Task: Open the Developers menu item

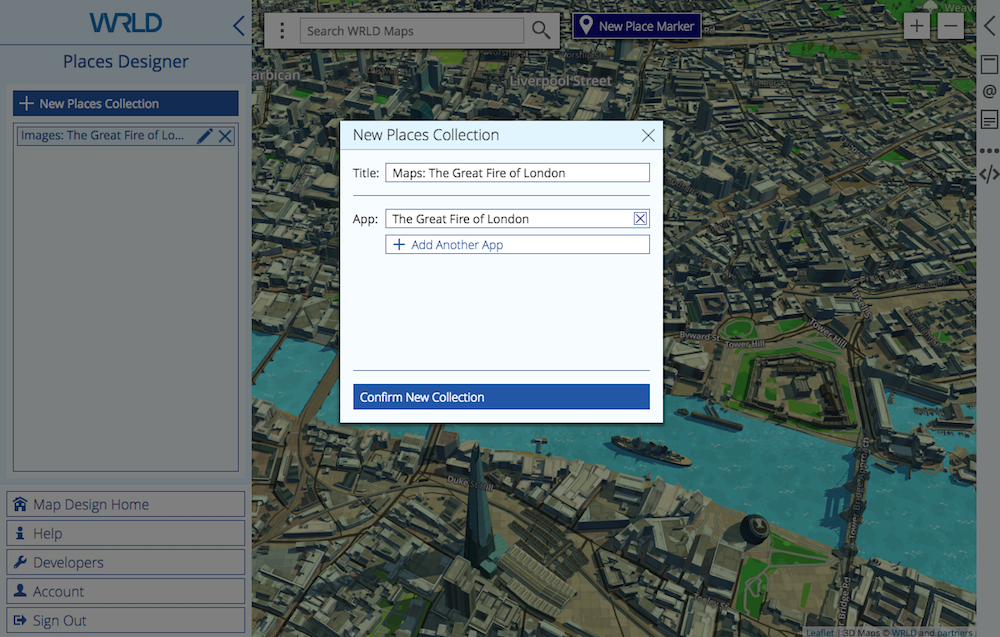Action: click(126, 562)
